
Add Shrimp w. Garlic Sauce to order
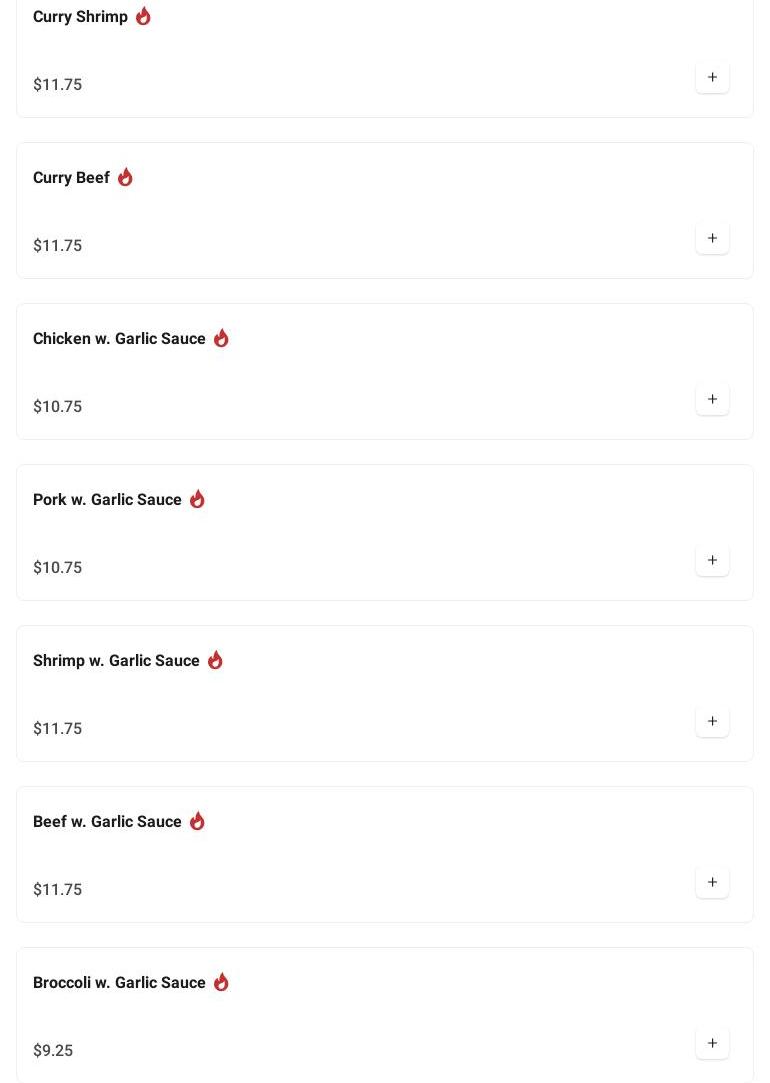[x=712, y=721]
